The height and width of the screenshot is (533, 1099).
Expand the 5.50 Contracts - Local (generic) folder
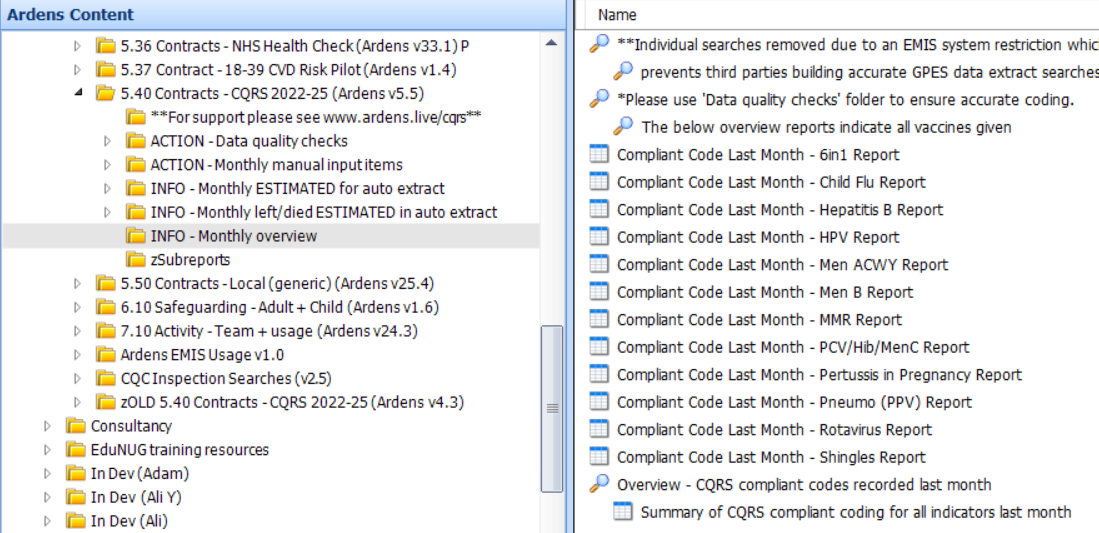pyautogui.click(x=78, y=283)
